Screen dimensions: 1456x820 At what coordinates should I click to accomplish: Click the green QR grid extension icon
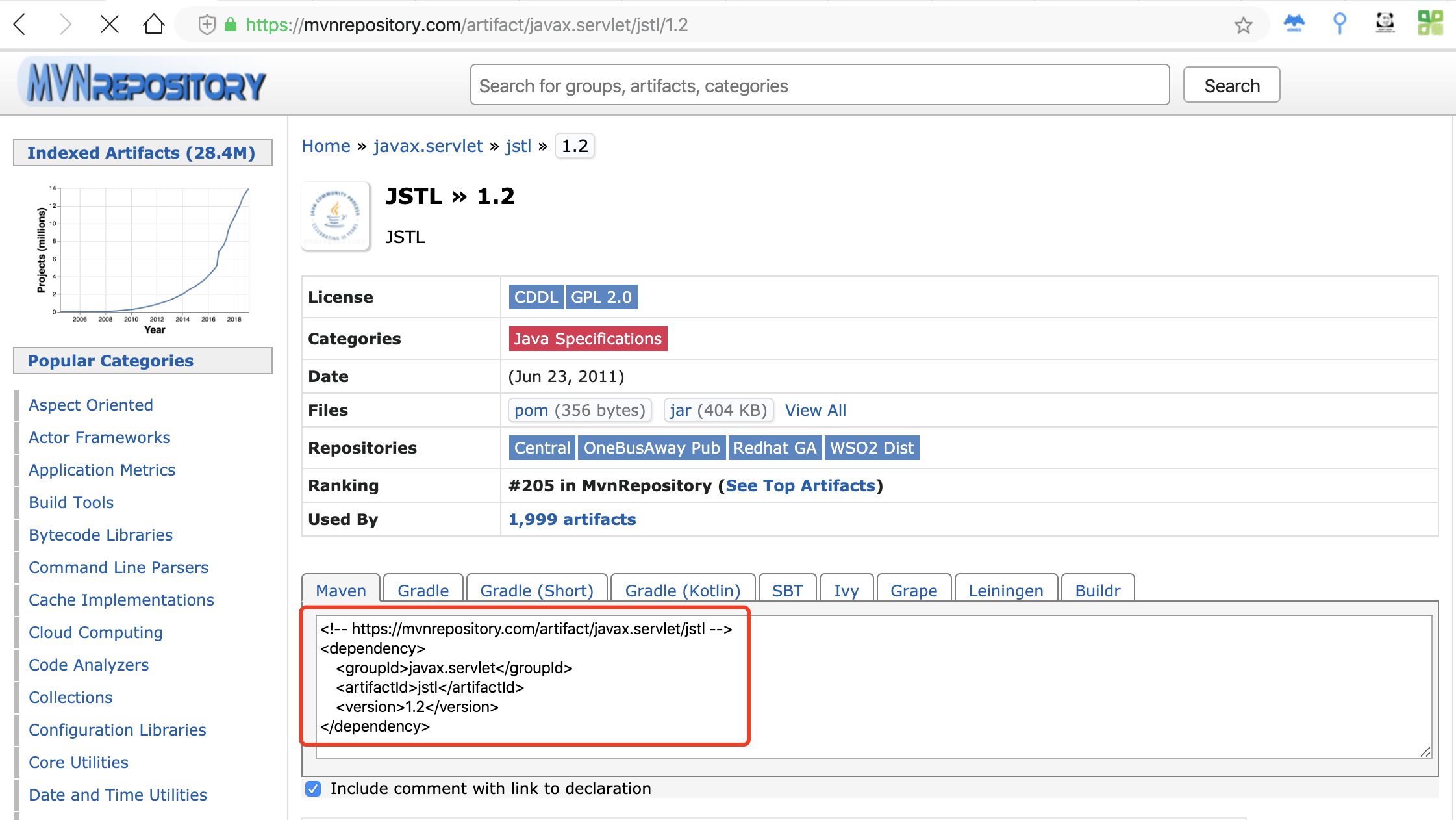(x=1430, y=23)
